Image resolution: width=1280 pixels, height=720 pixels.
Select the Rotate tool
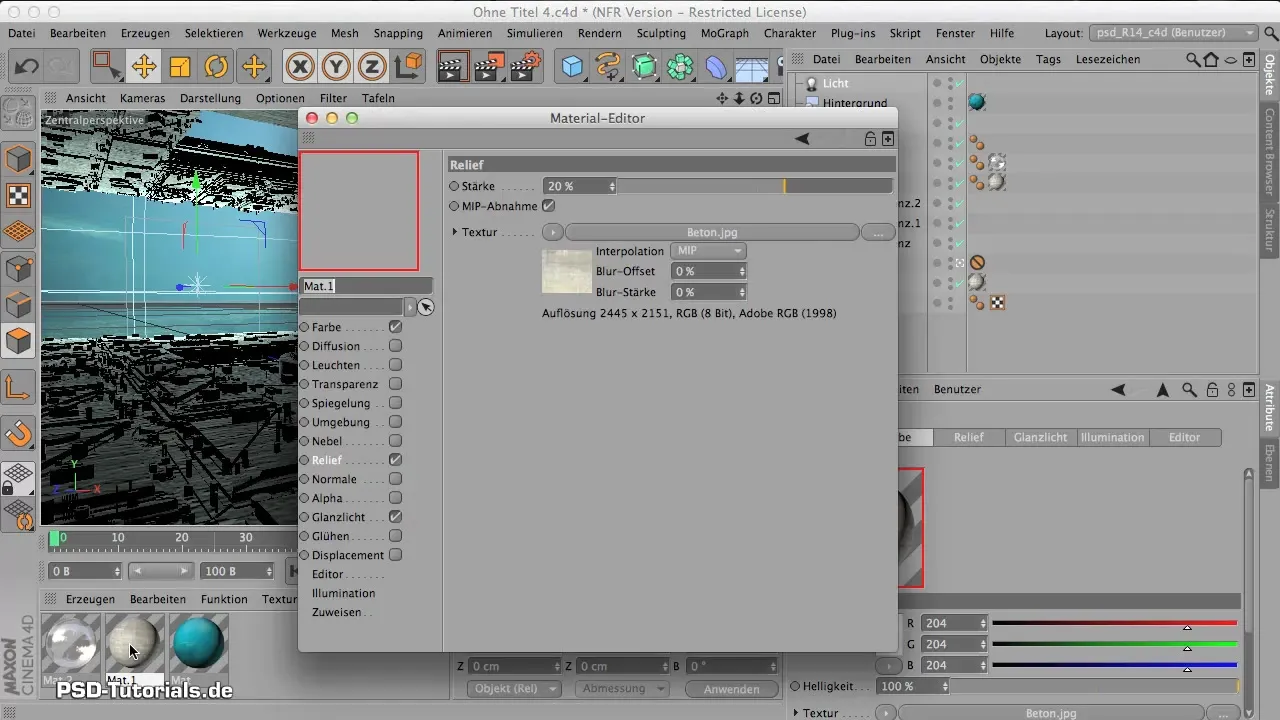click(216, 67)
